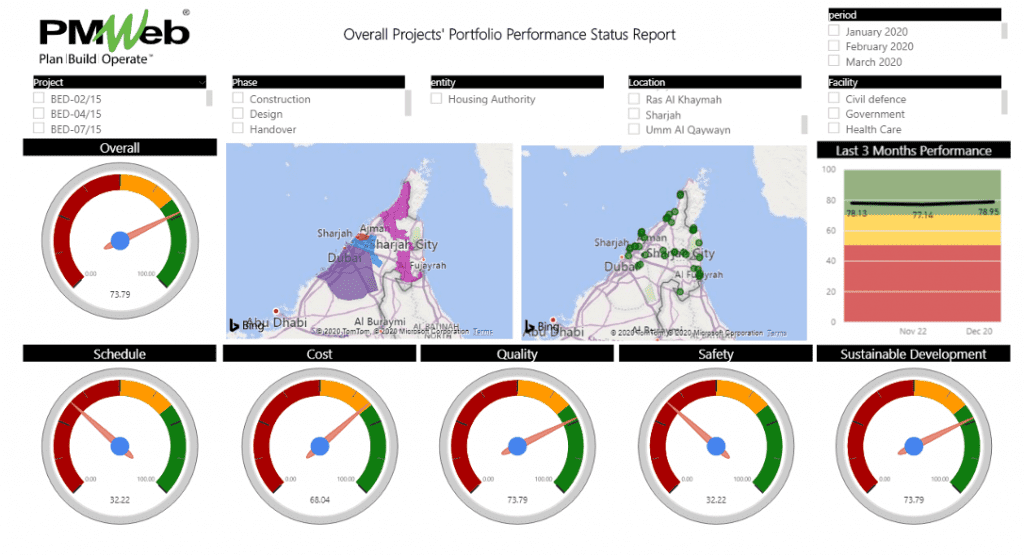This screenshot has width=1024, height=557.
Task: Select the purple Dubai region on map
Action: point(349,274)
